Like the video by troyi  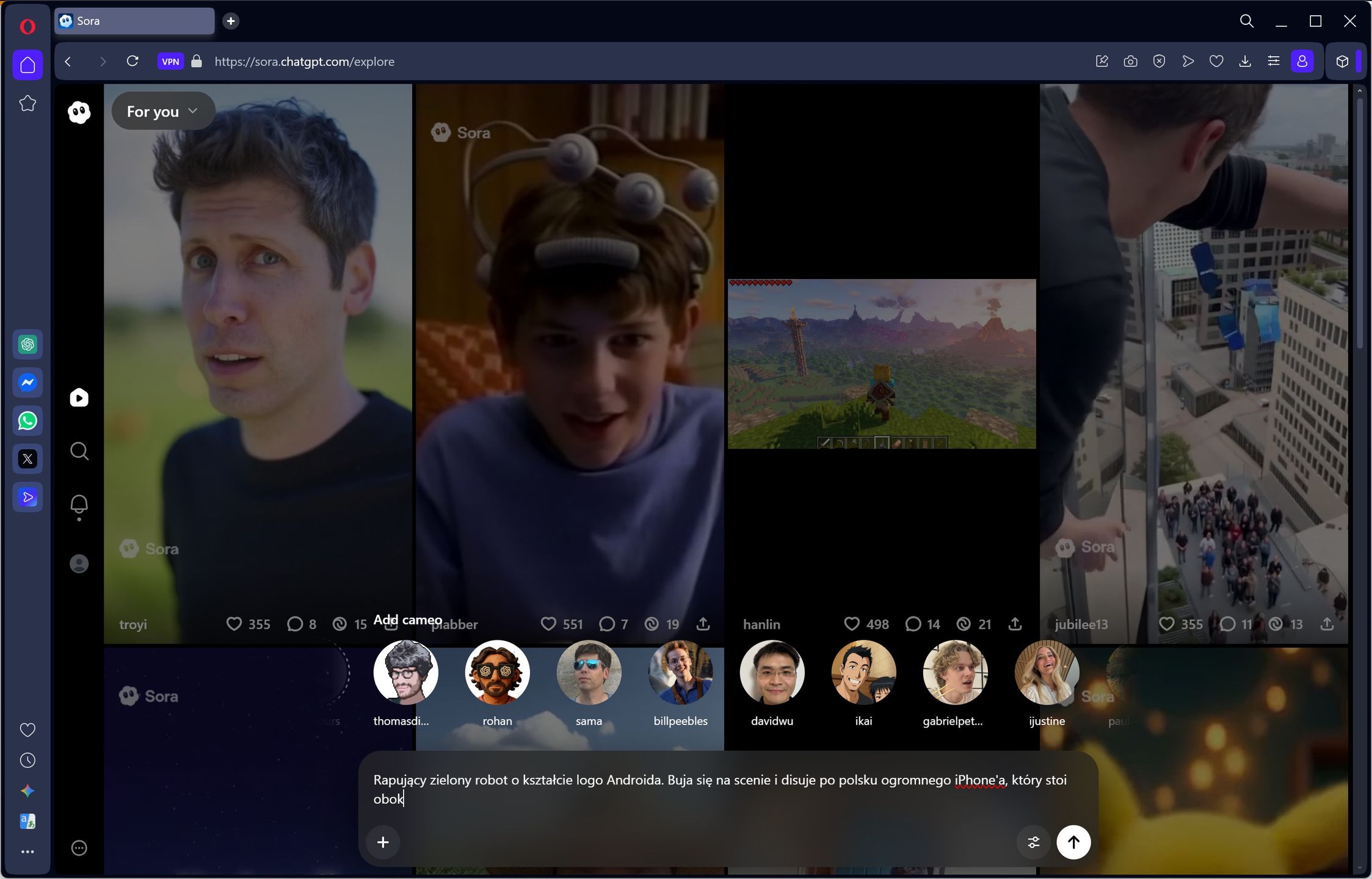click(x=234, y=624)
